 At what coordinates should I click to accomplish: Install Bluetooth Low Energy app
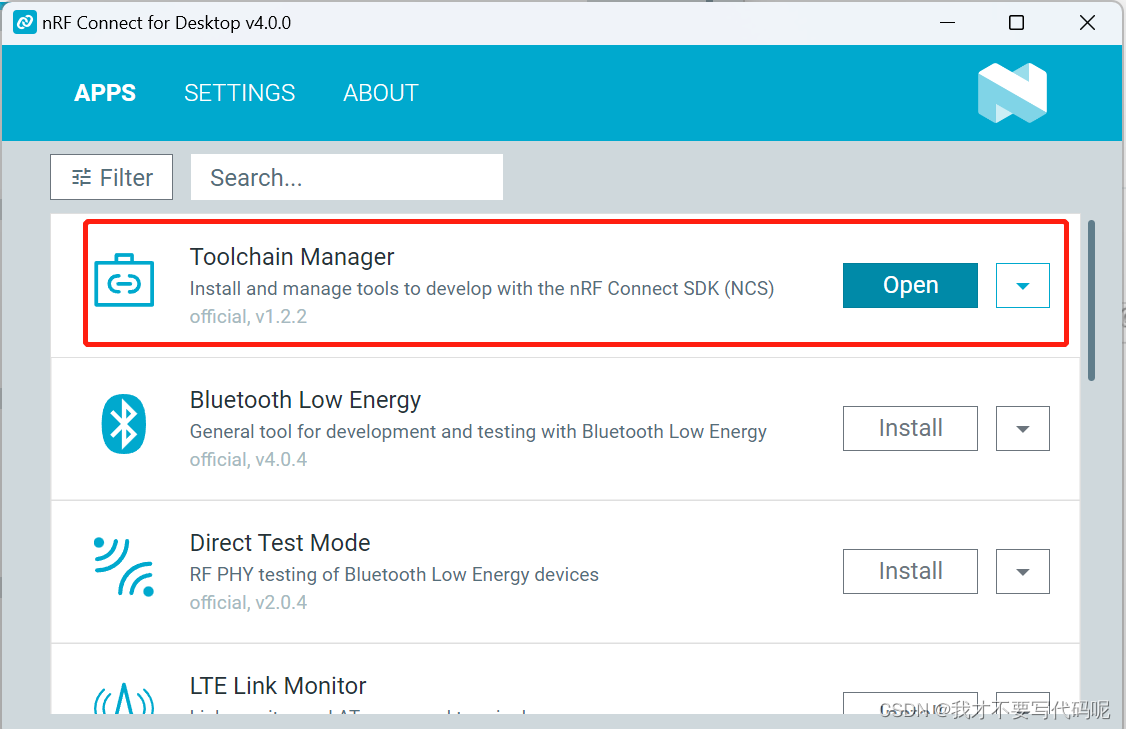[x=910, y=428]
